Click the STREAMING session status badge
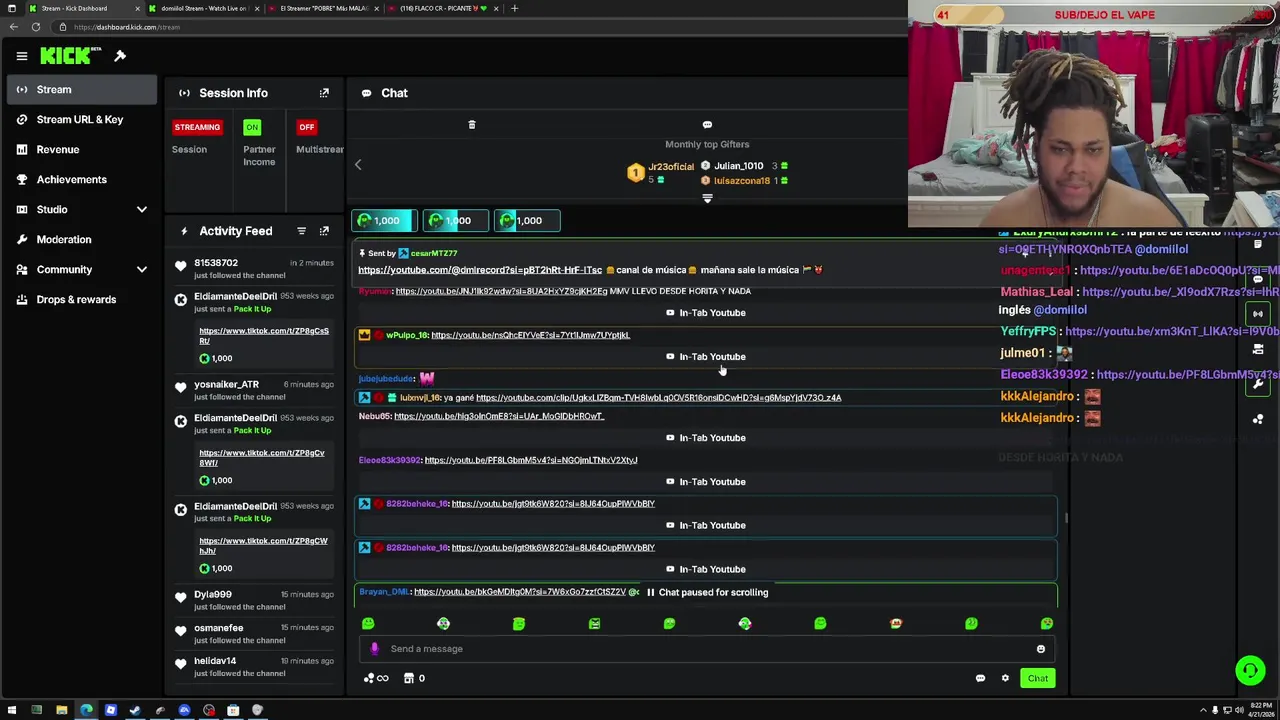The image size is (1280, 720). point(197,127)
